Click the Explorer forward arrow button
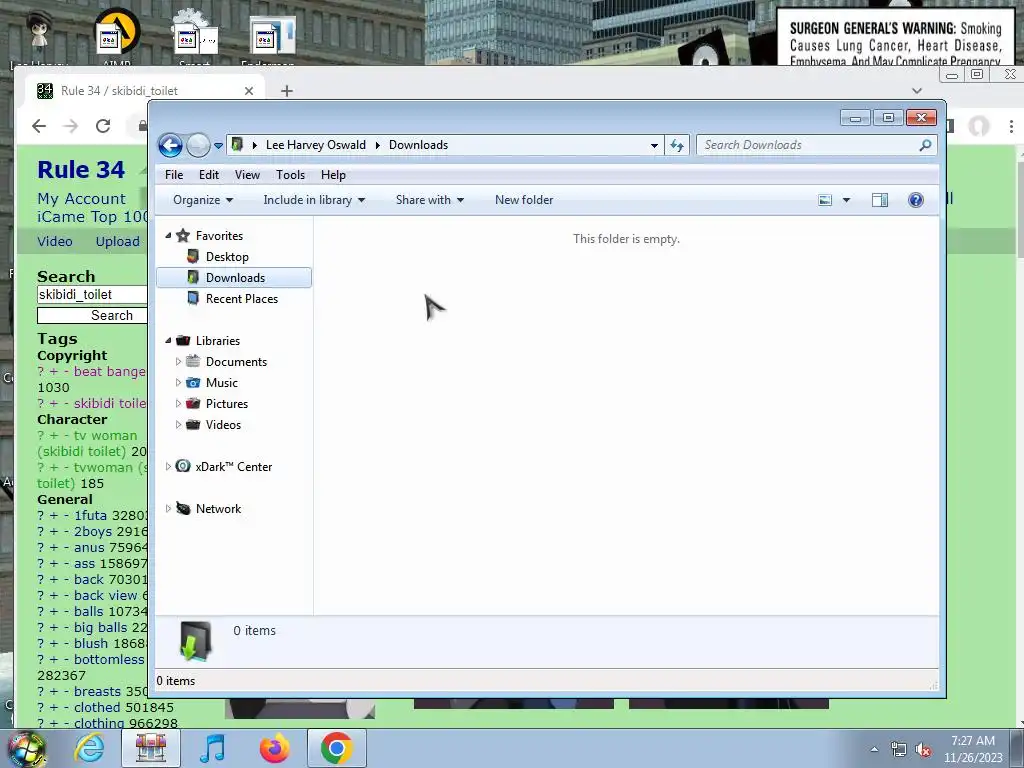The width and height of the screenshot is (1024, 768). pyautogui.click(x=198, y=145)
